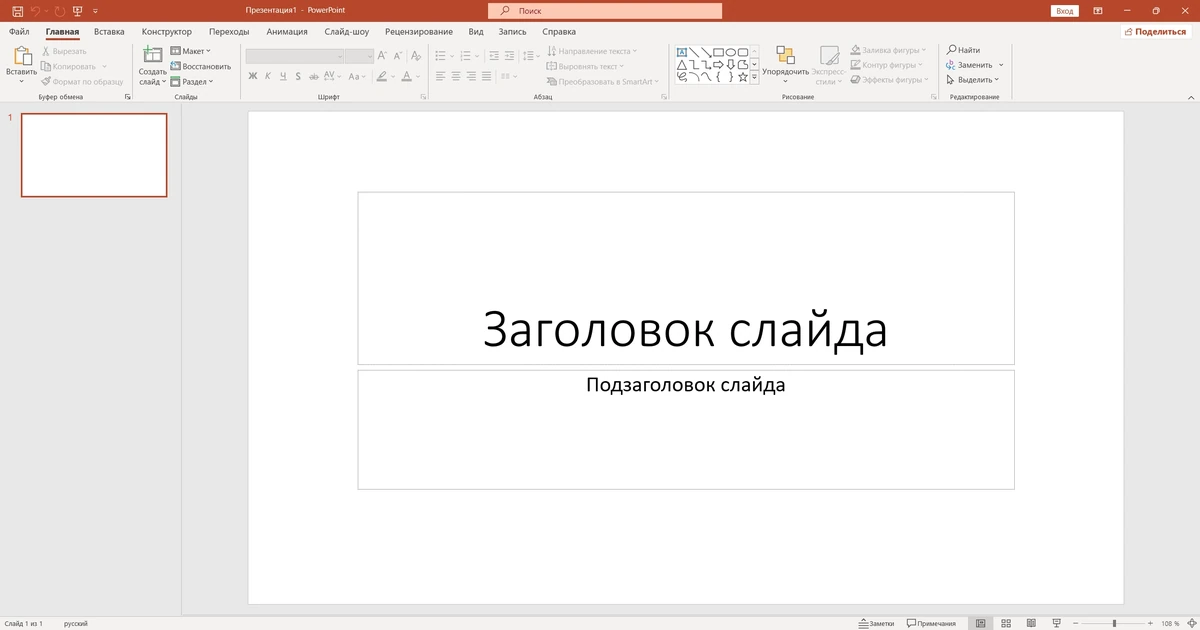Expand the shapes gallery More arrow
The width and height of the screenshot is (1200, 630).
[755, 77]
